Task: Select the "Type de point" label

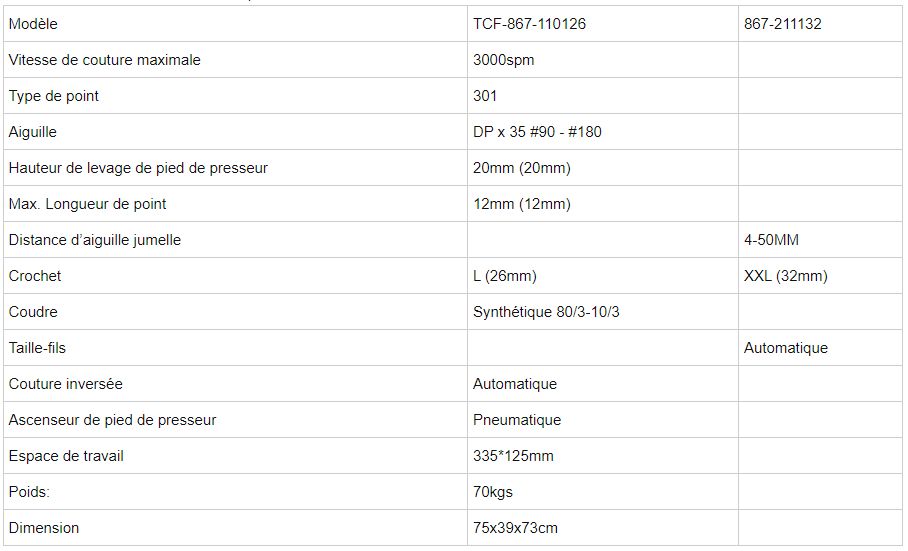Action: [54, 96]
